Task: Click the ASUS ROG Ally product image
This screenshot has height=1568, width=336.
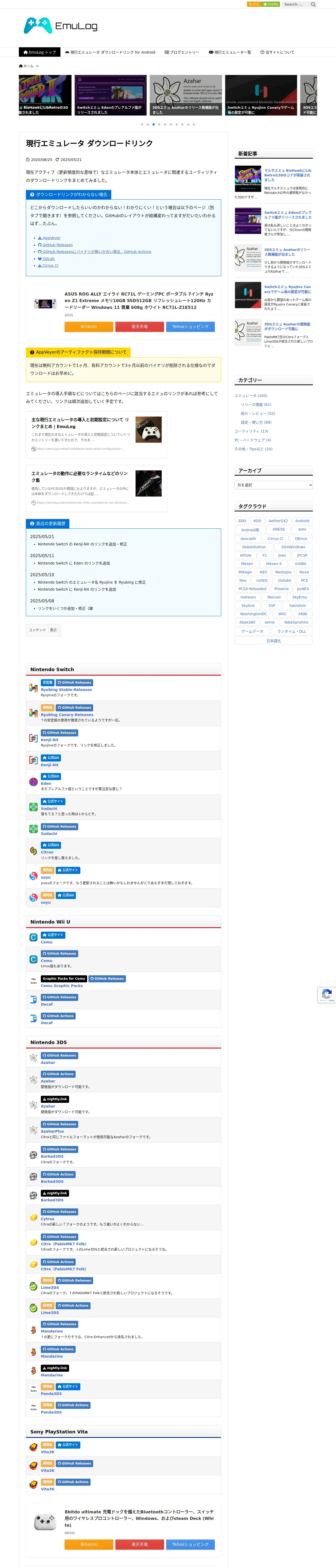Action: click(x=45, y=304)
